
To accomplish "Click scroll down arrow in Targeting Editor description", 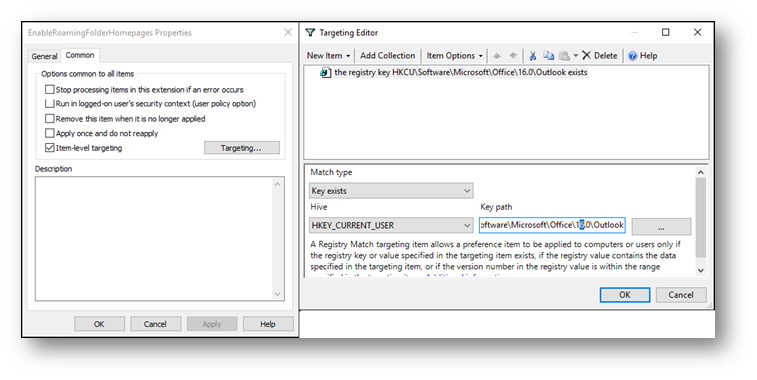I will tap(701, 271).
